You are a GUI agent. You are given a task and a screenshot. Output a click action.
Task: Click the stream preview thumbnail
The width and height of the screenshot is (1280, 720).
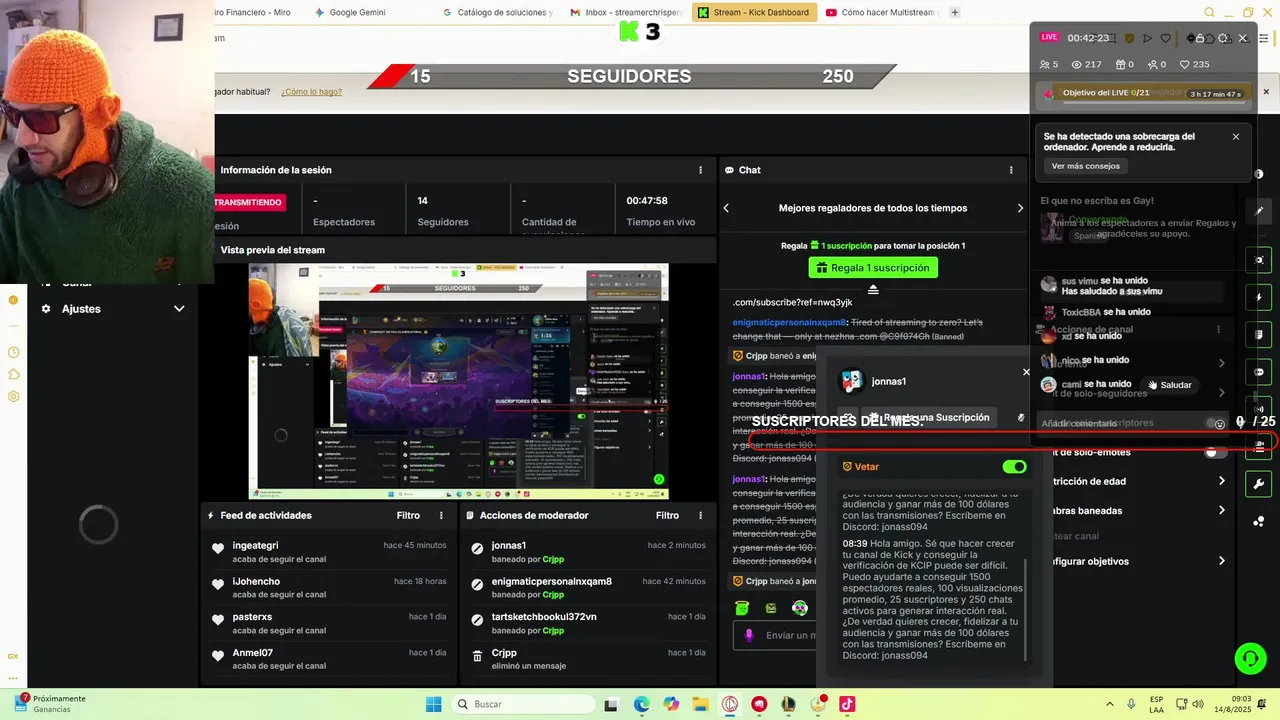pos(459,381)
